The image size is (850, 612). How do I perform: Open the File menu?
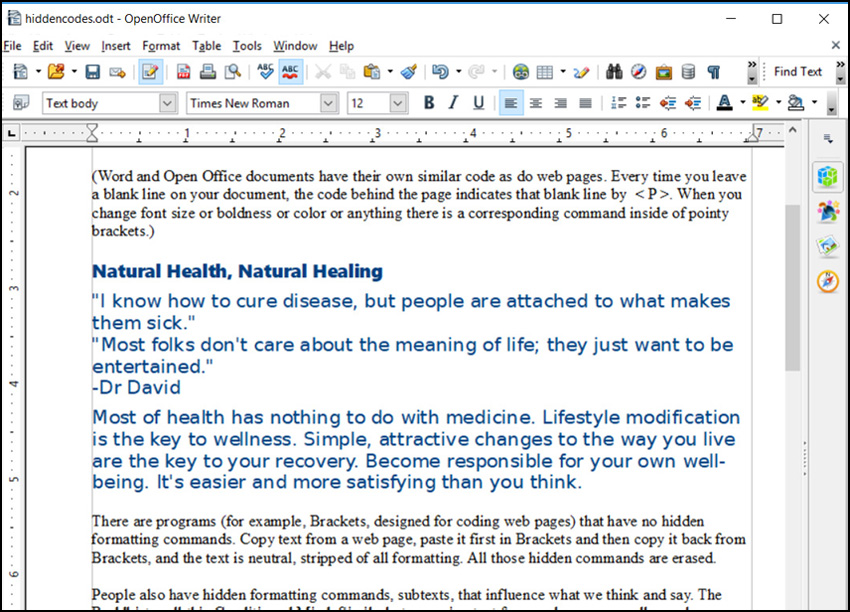[x=12, y=46]
